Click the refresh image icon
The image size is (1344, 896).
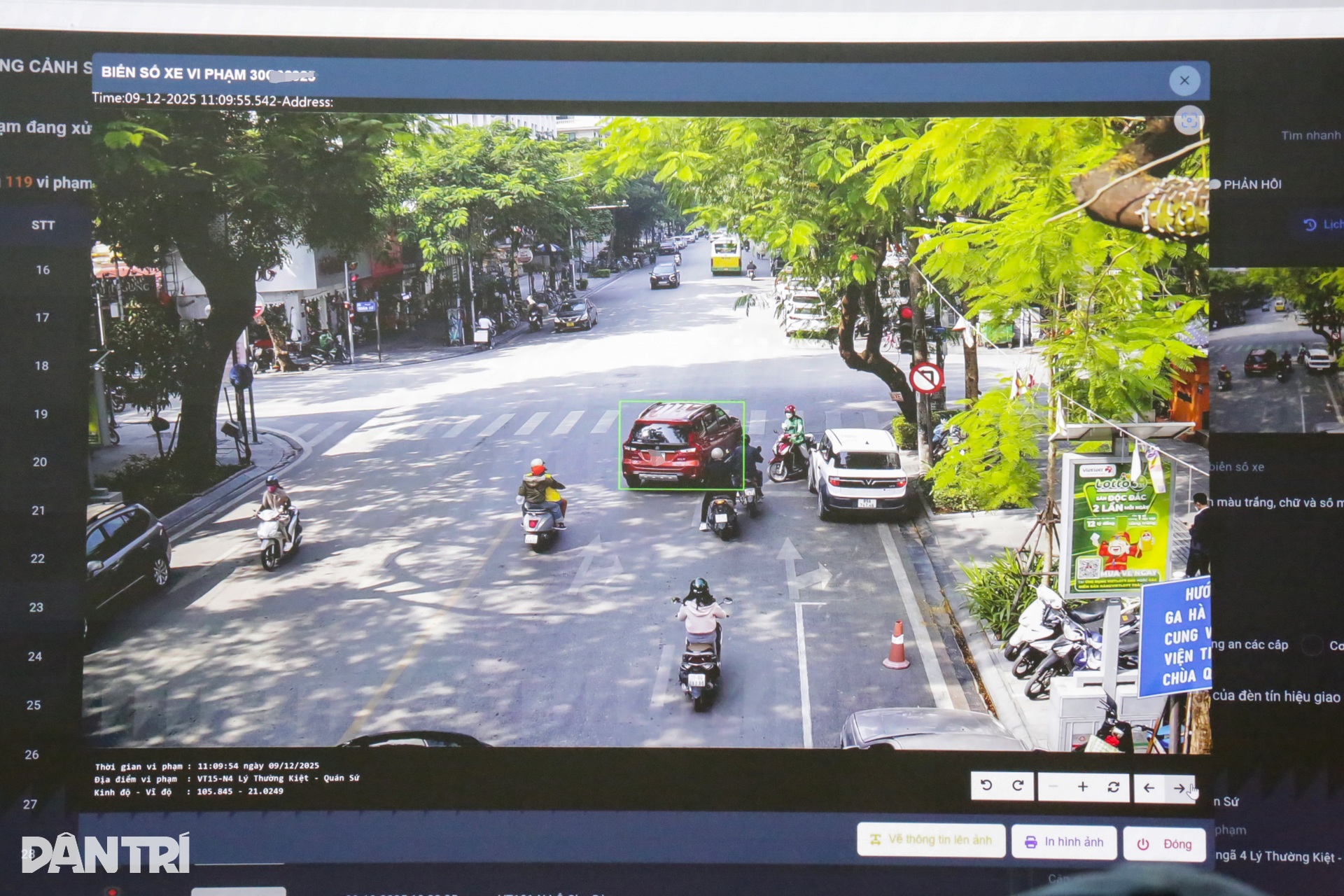(x=1114, y=785)
